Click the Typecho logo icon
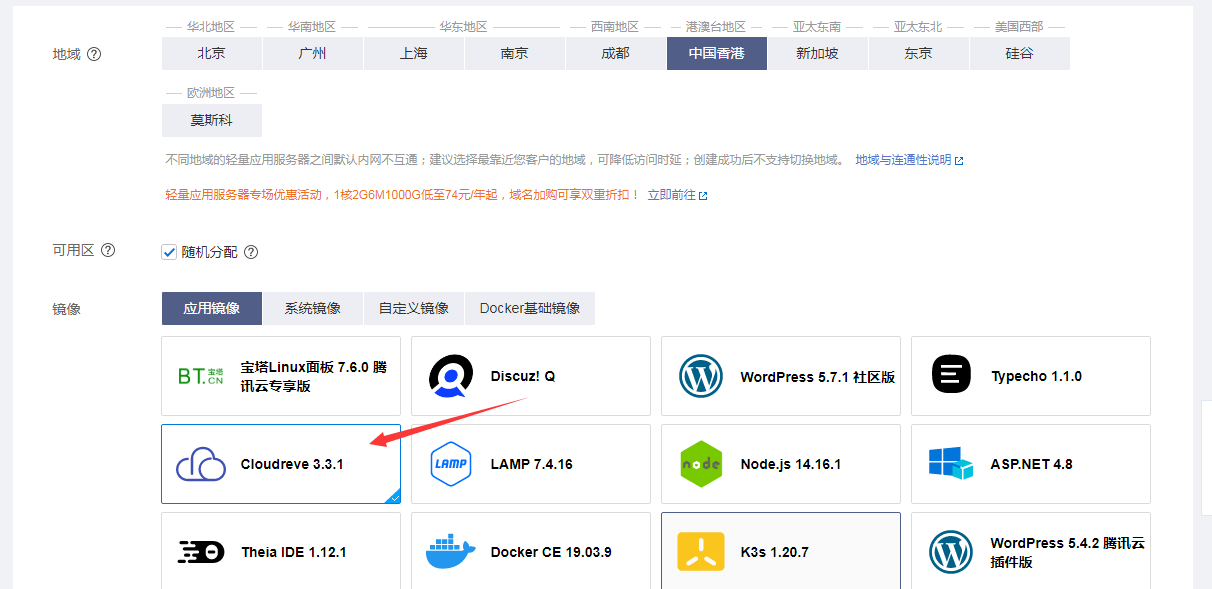The width and height of the screenshot is (1212, 589). click(951, 376)
